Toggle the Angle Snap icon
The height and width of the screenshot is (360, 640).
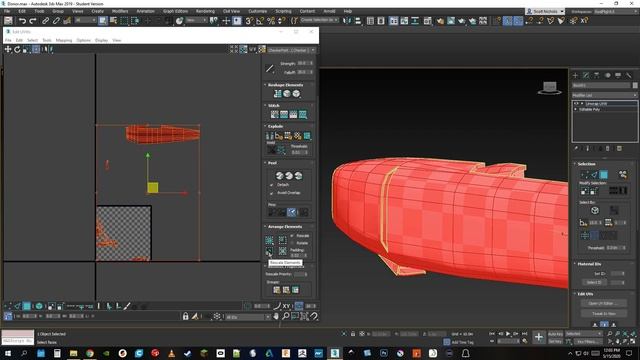pos(260,21)
